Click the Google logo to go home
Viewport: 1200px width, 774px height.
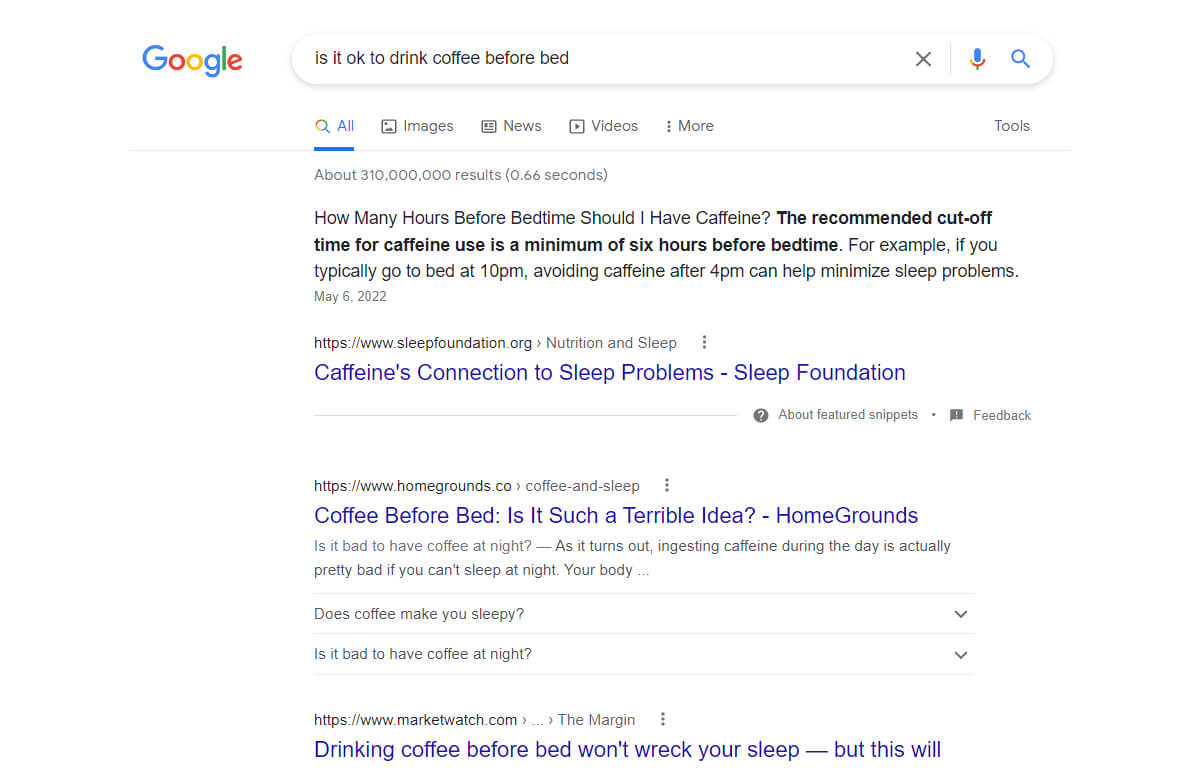tap(192, 60)
